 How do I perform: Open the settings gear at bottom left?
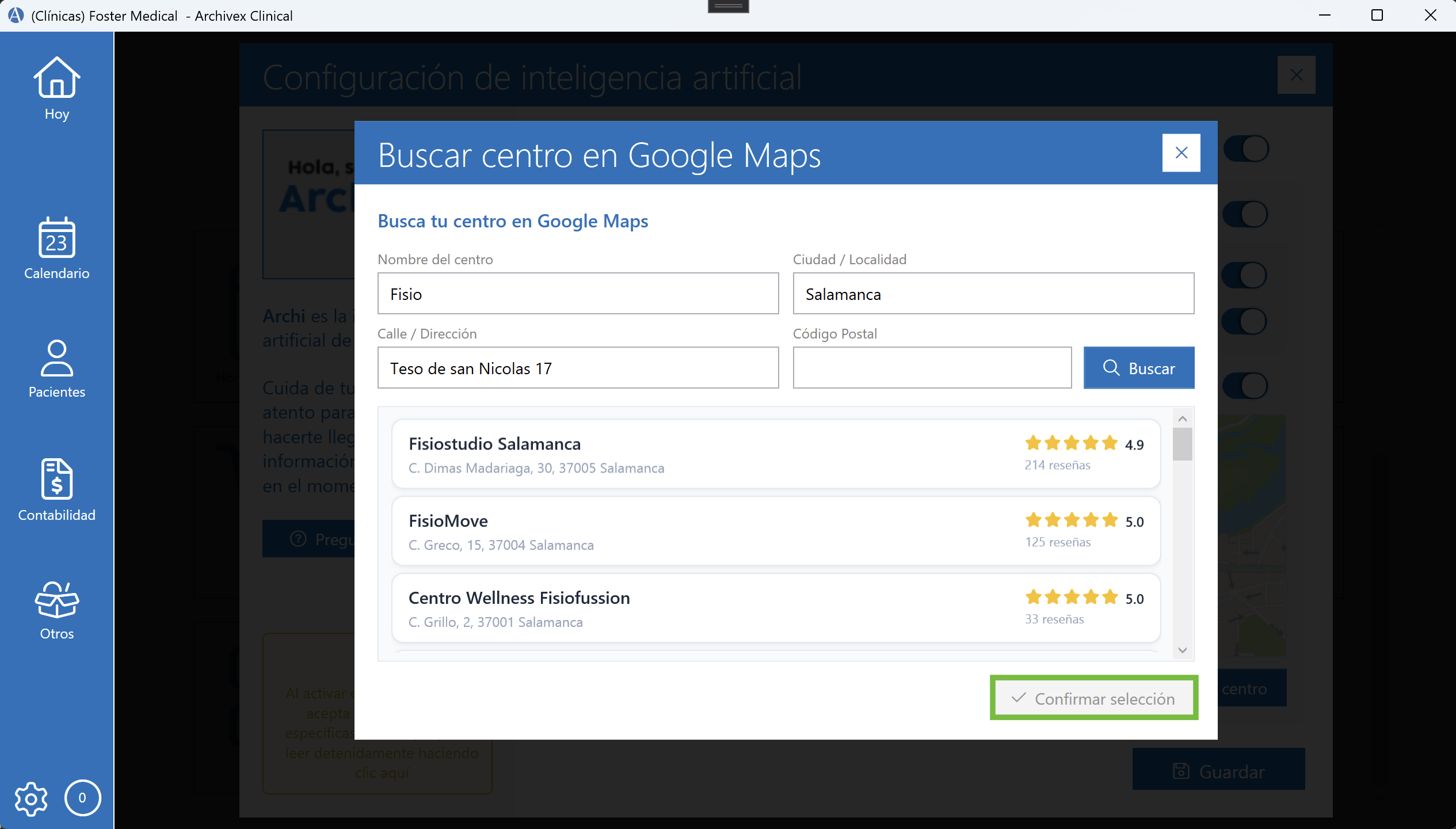click(x=31, y=798)
